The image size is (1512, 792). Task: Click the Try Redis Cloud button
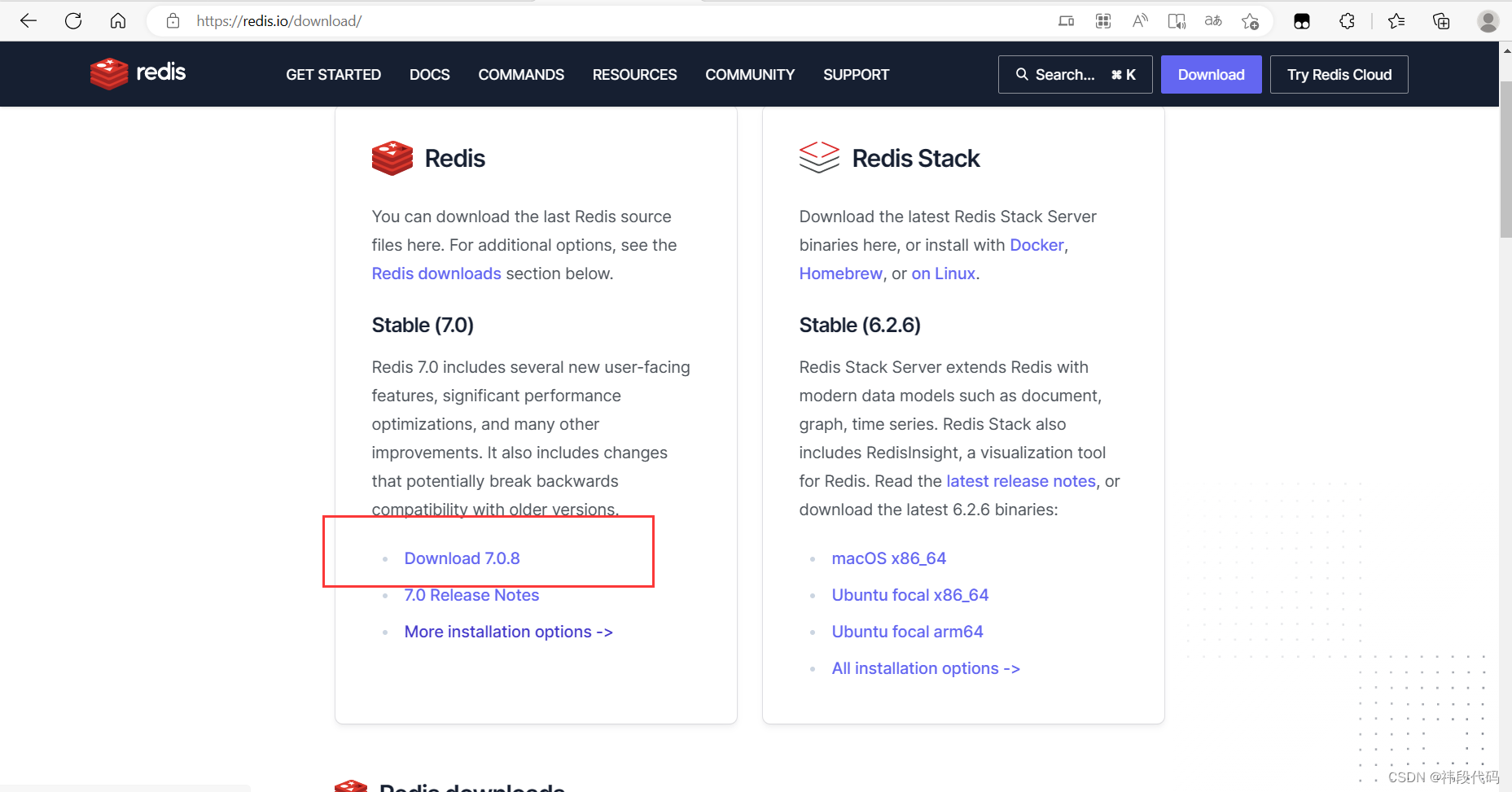click(1339, 74)
